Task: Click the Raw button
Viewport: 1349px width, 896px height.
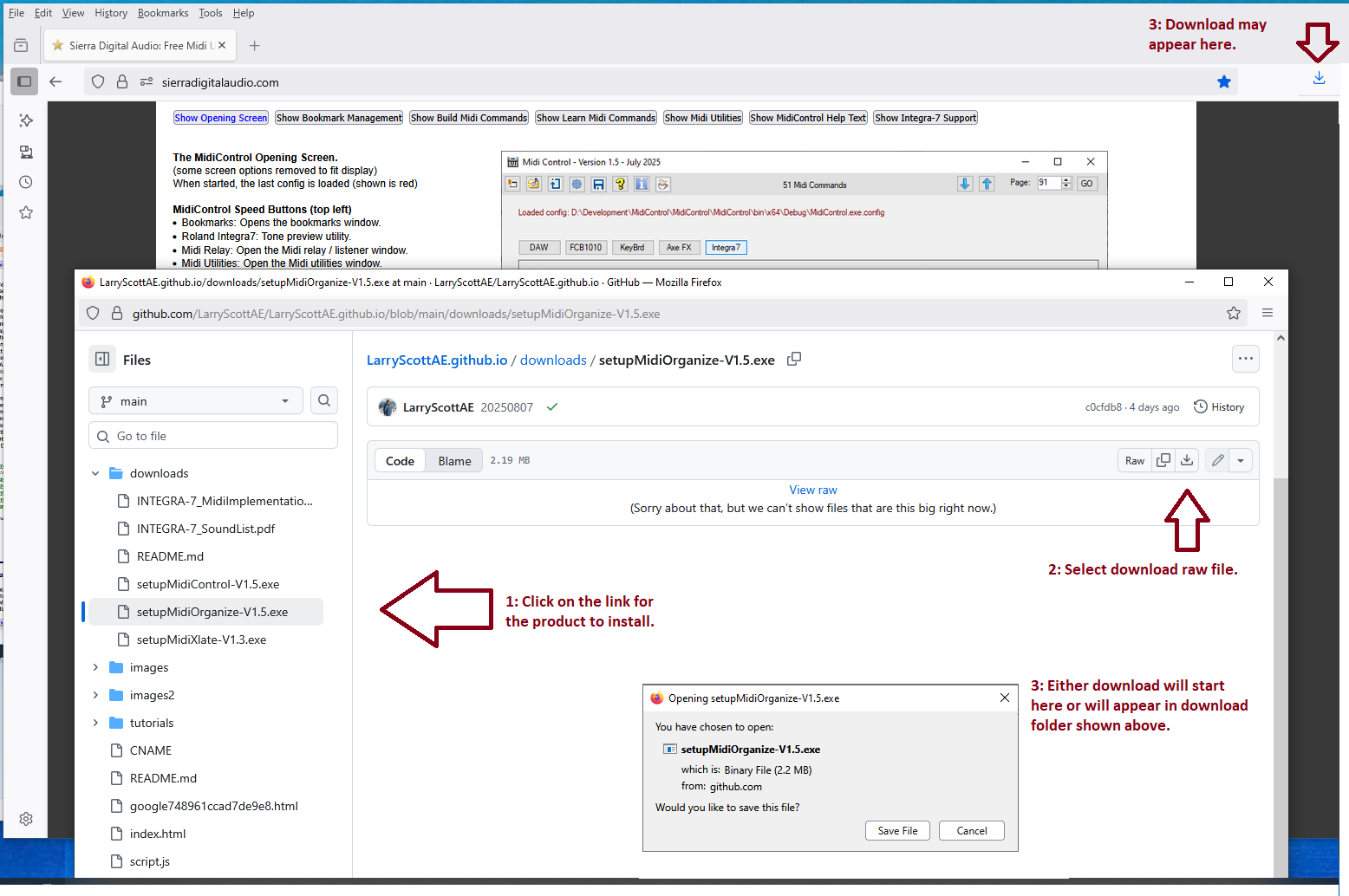Action: pyautogui.click(x=1135, y=460)
